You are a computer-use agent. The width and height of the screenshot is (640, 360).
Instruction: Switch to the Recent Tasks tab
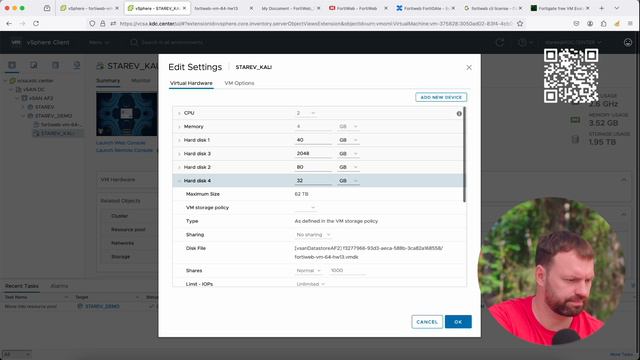point(22,286)
